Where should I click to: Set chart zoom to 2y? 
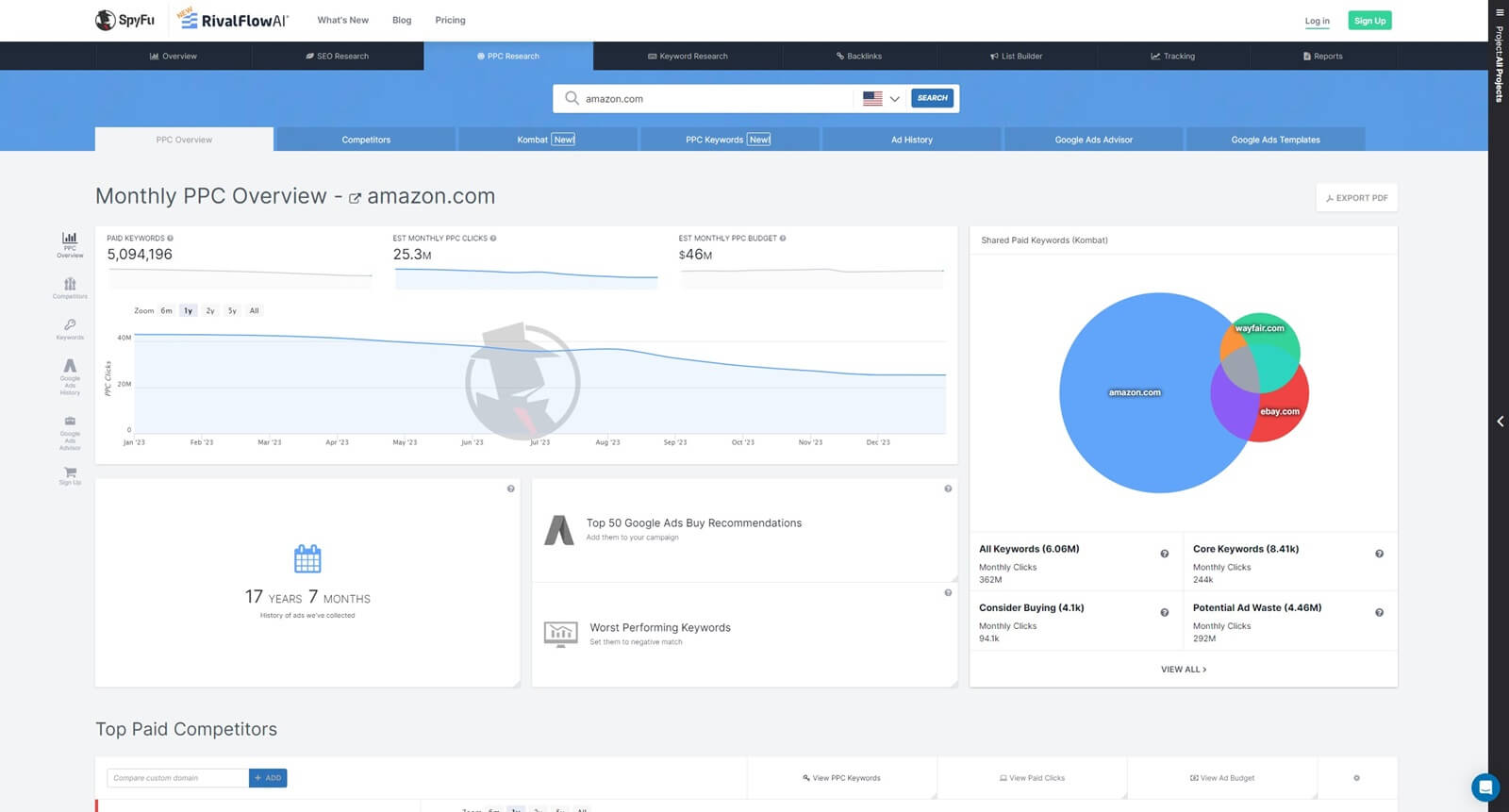[x=210, y=310]
